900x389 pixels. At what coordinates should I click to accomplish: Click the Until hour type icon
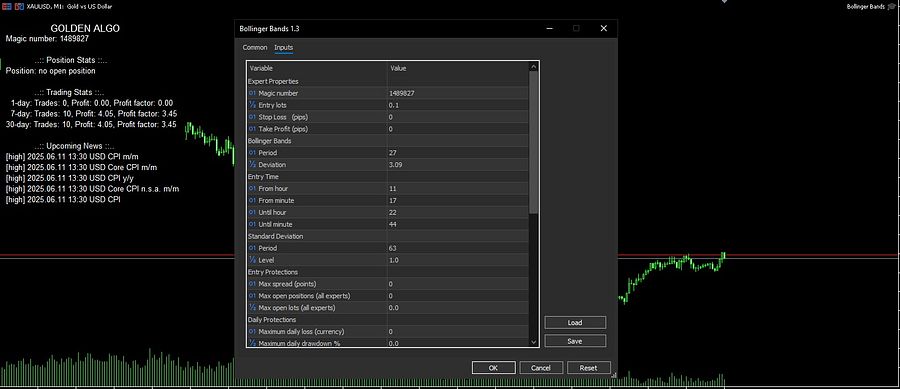[x=252, y=212]
